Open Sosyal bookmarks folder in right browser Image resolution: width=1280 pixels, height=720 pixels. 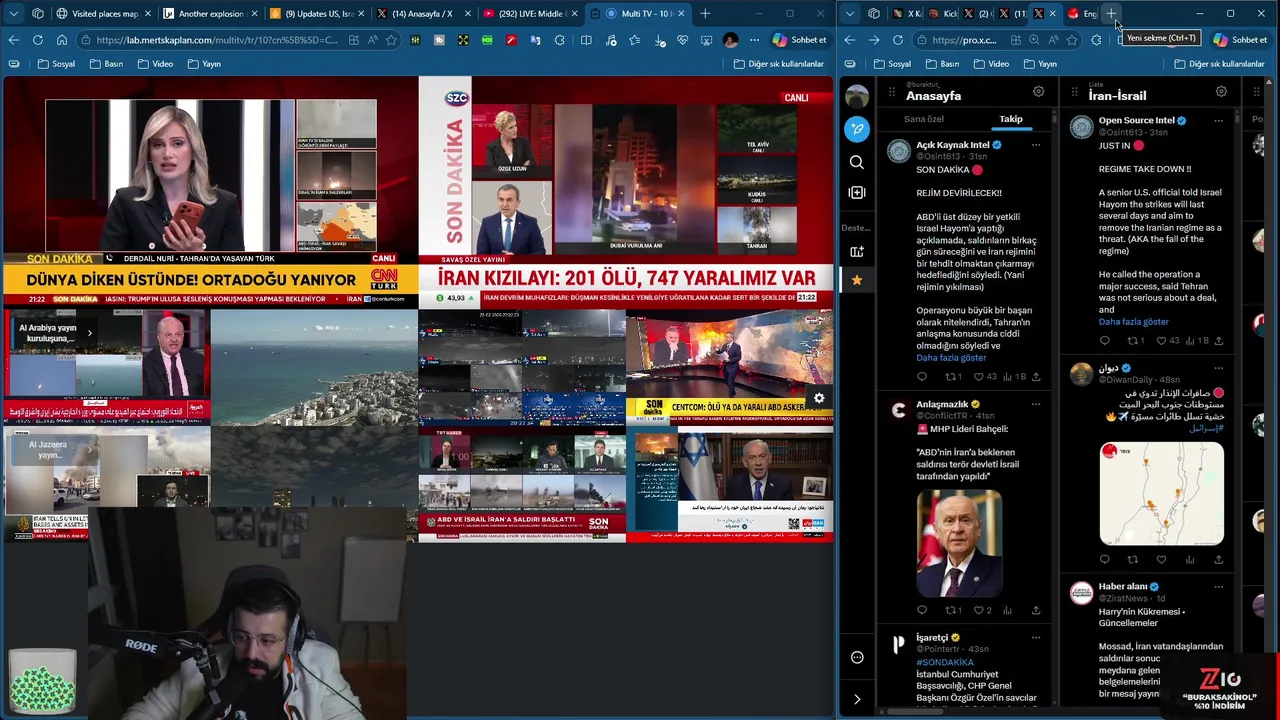coord(892,64)
